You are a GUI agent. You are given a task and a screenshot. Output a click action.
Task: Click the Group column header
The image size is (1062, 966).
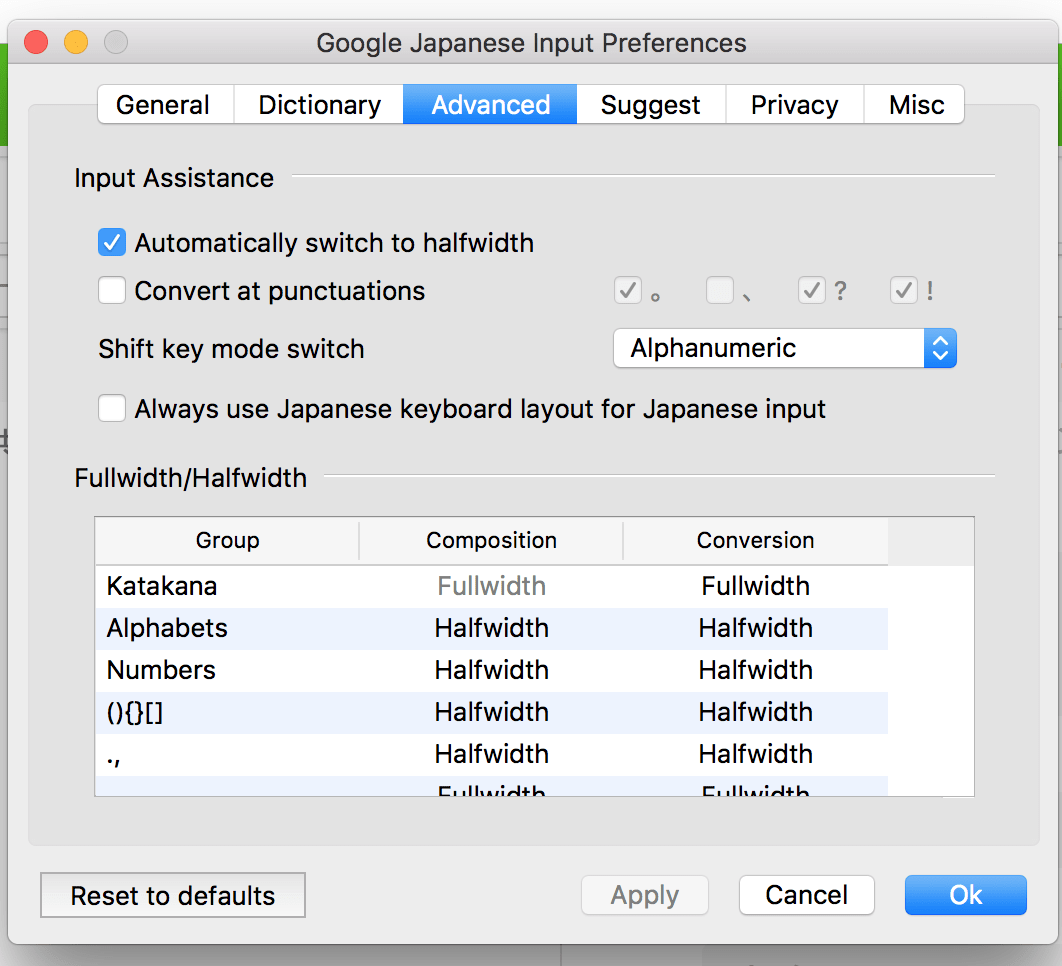click(x=228, y=541)
